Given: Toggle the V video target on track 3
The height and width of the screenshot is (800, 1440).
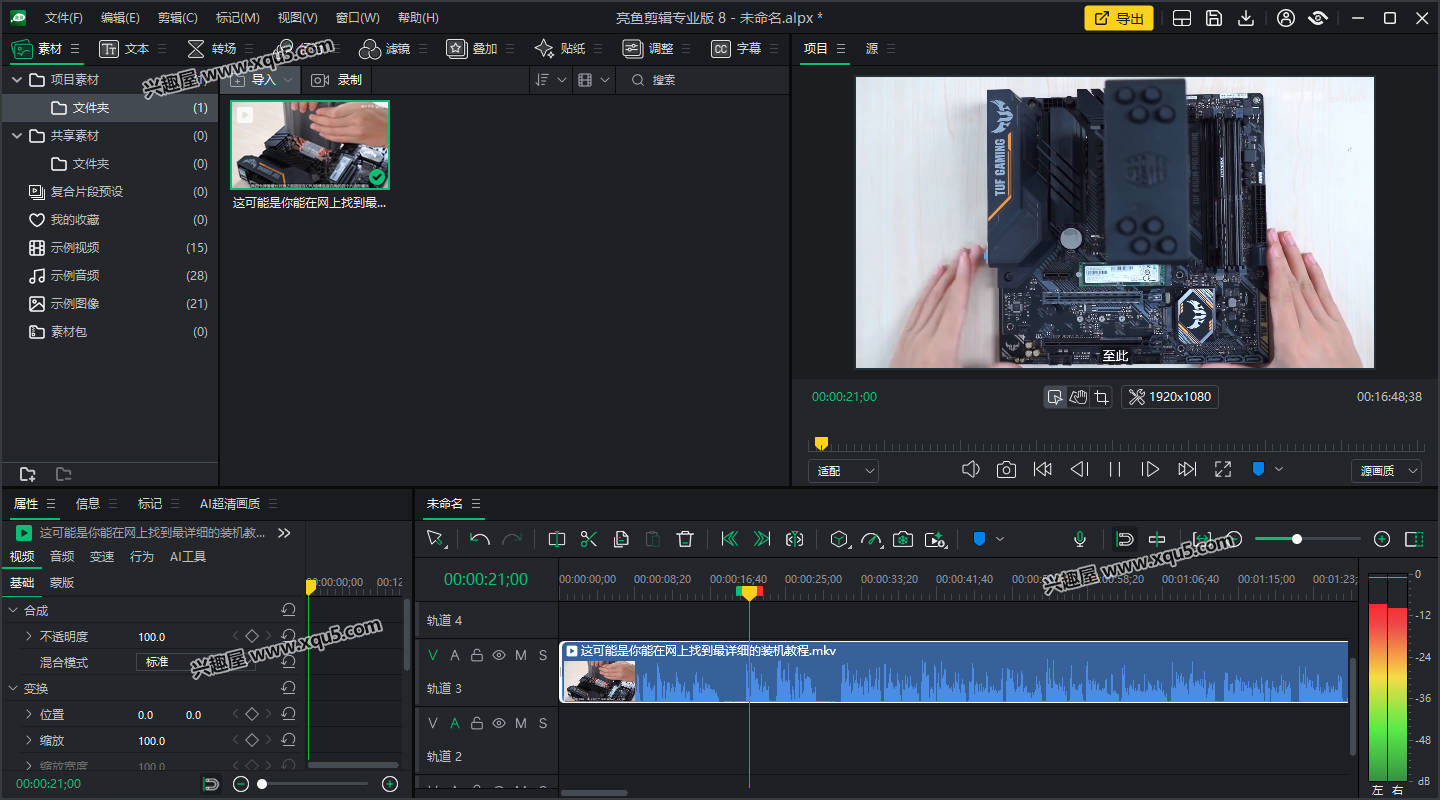Looking at the screenshot, I should pos(433,655).
